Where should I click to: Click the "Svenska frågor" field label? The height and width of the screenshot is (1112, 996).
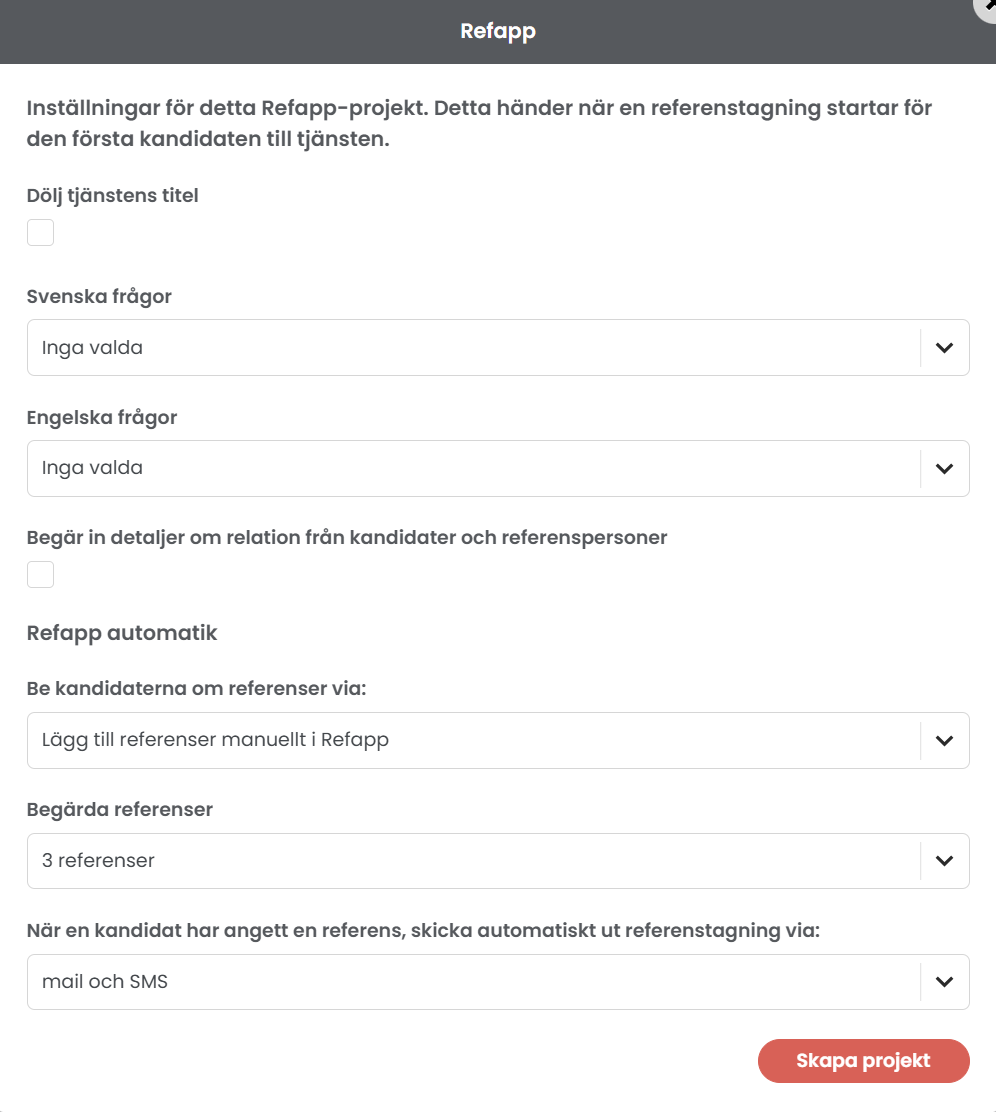coord(99,297)
